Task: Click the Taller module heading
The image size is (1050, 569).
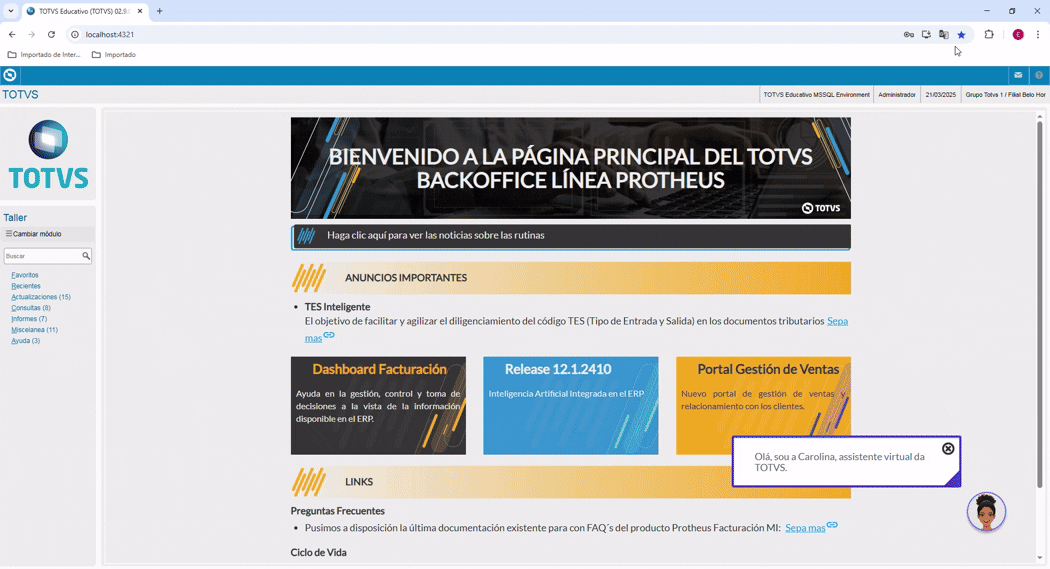Action: click(15, 218)
